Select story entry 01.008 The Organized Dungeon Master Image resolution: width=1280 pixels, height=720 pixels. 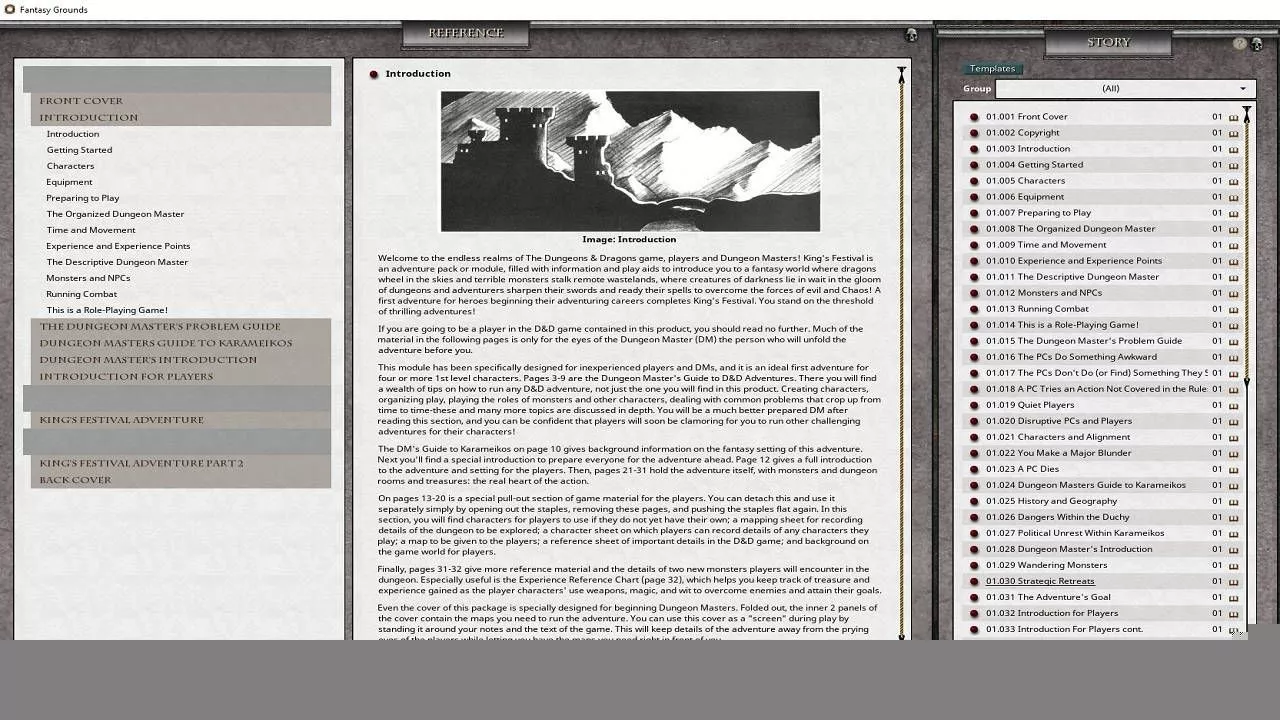click(1070, 229)
